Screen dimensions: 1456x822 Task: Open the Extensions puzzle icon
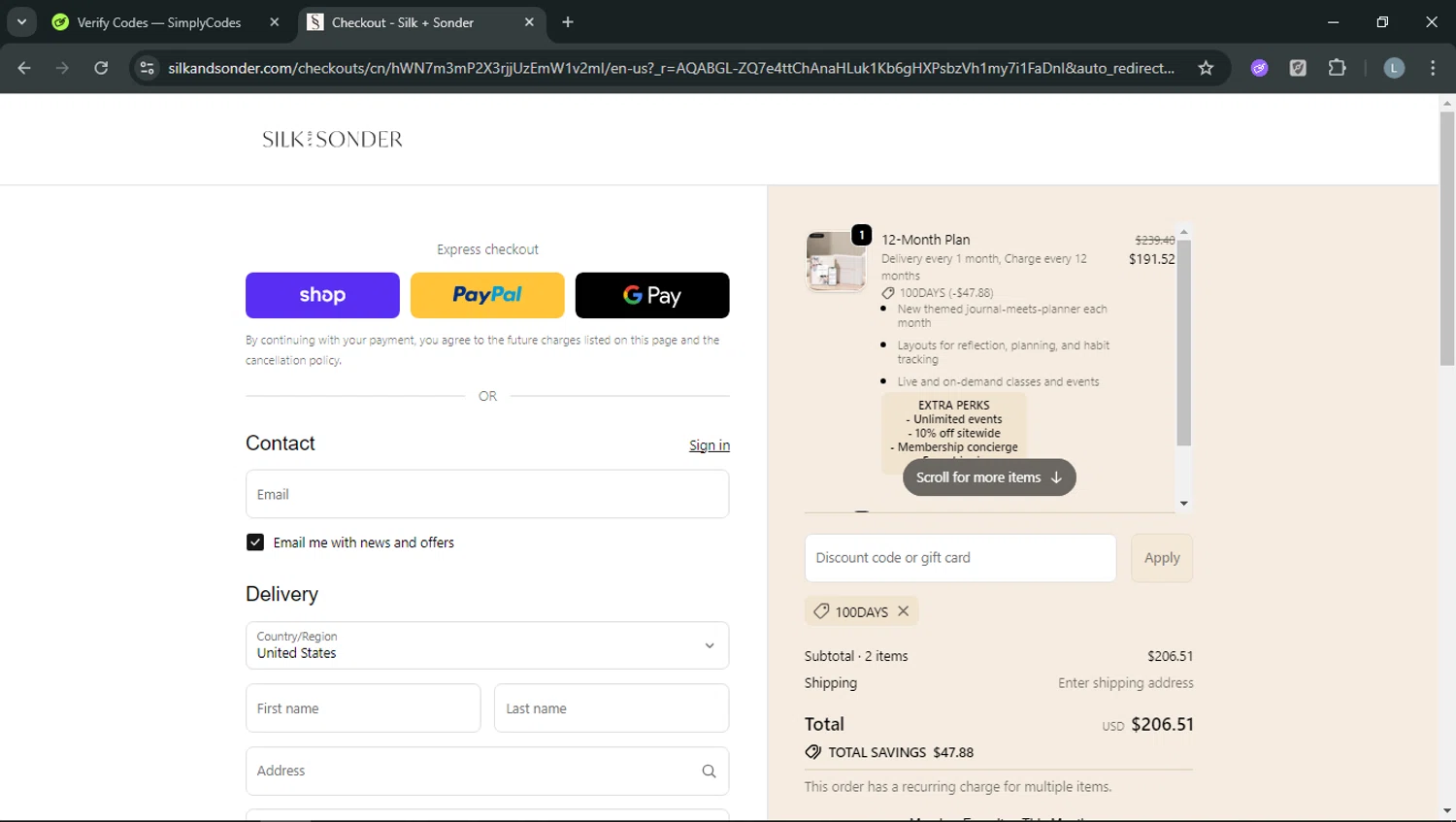1337,68
